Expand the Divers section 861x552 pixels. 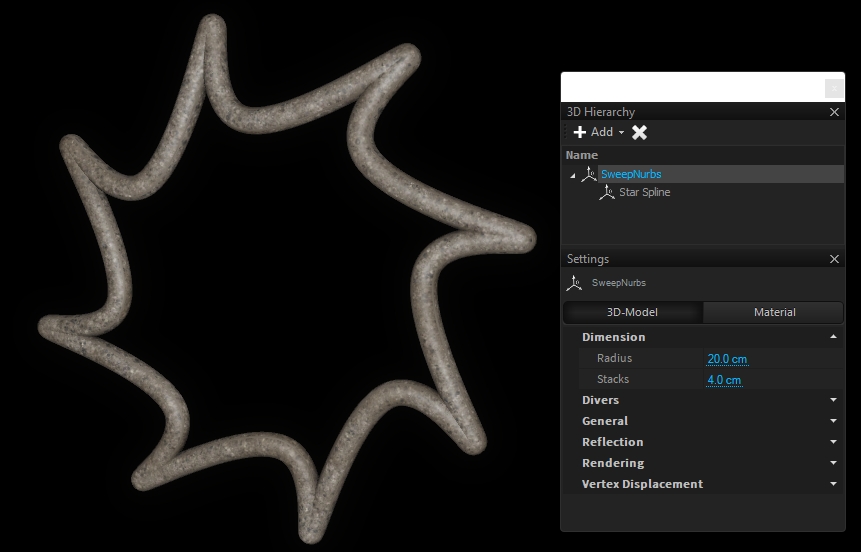[833, 400]
